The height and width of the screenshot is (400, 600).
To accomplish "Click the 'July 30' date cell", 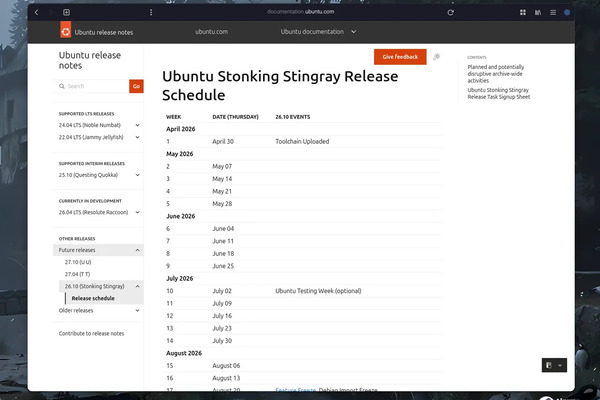I will coord(222,341).
